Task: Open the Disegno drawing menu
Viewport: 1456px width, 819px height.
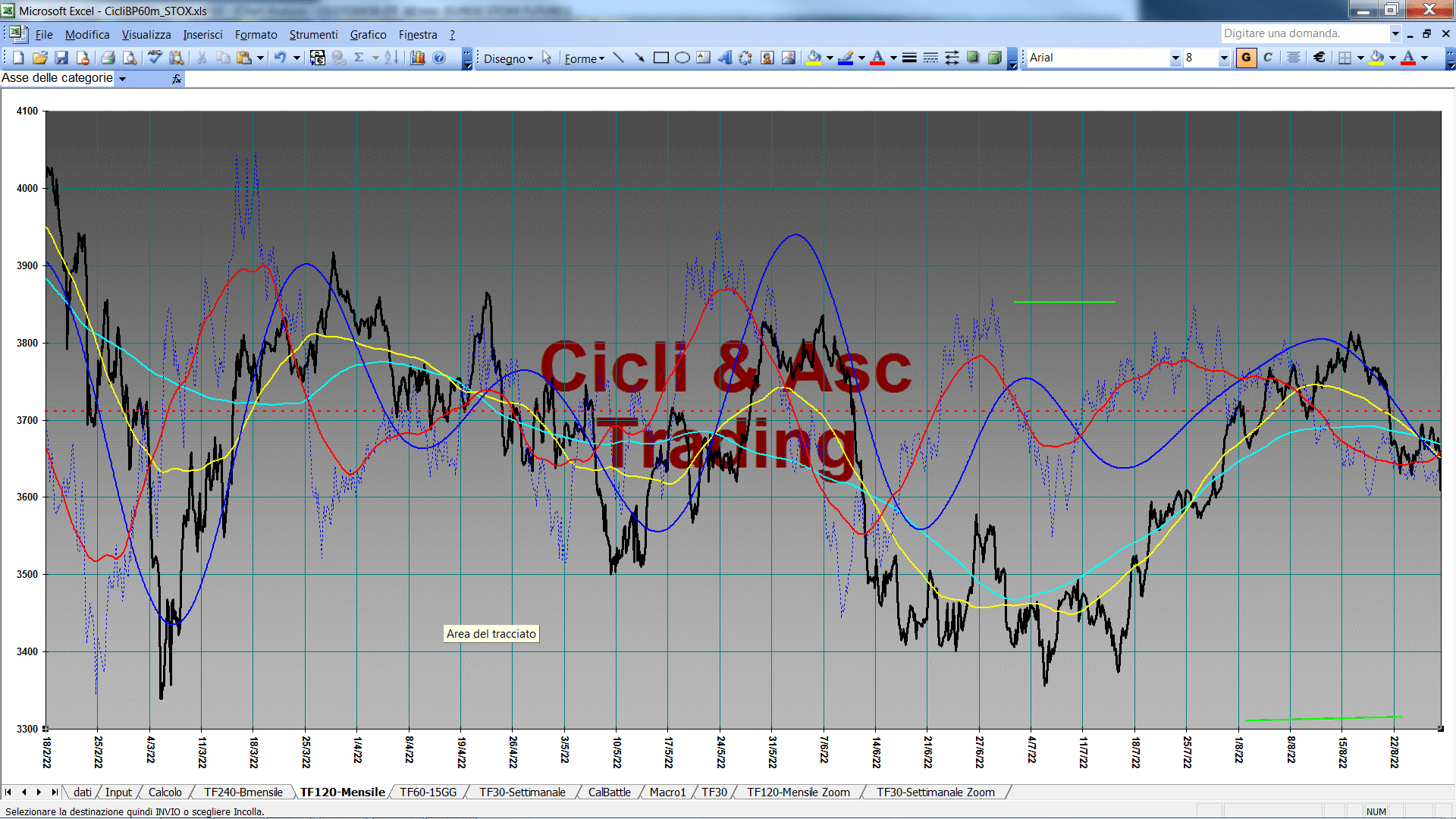Action: tap(508, 58)
